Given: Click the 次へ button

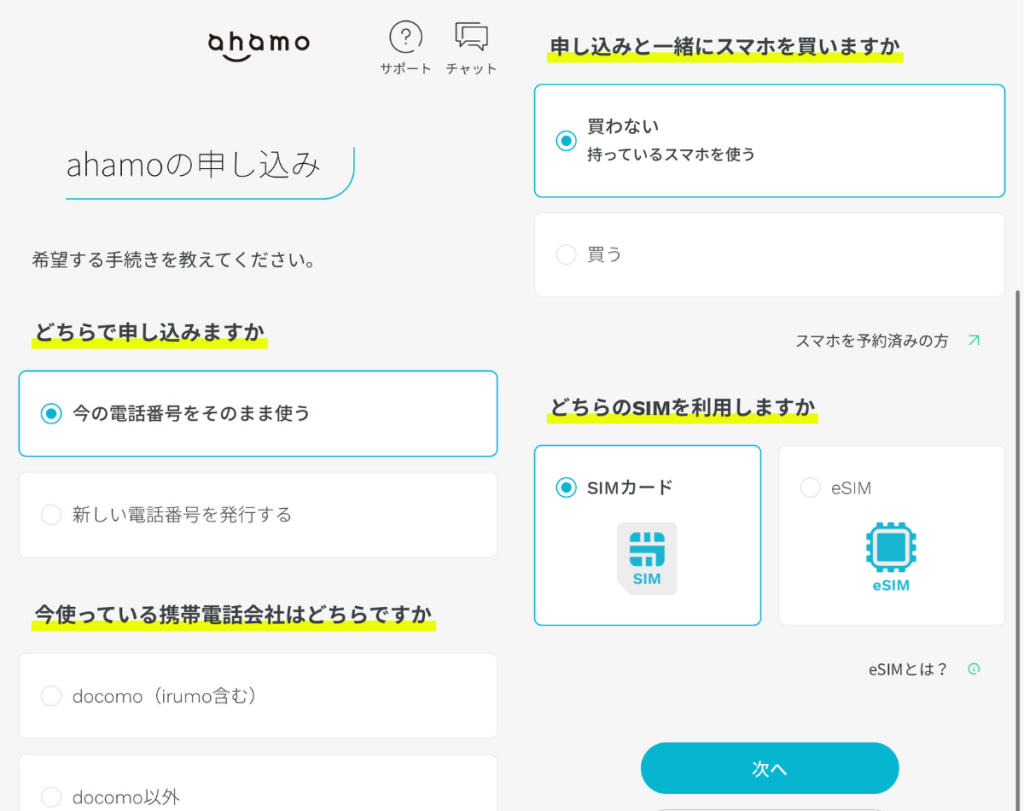Looking at the screenshot, I should point(769,769).
